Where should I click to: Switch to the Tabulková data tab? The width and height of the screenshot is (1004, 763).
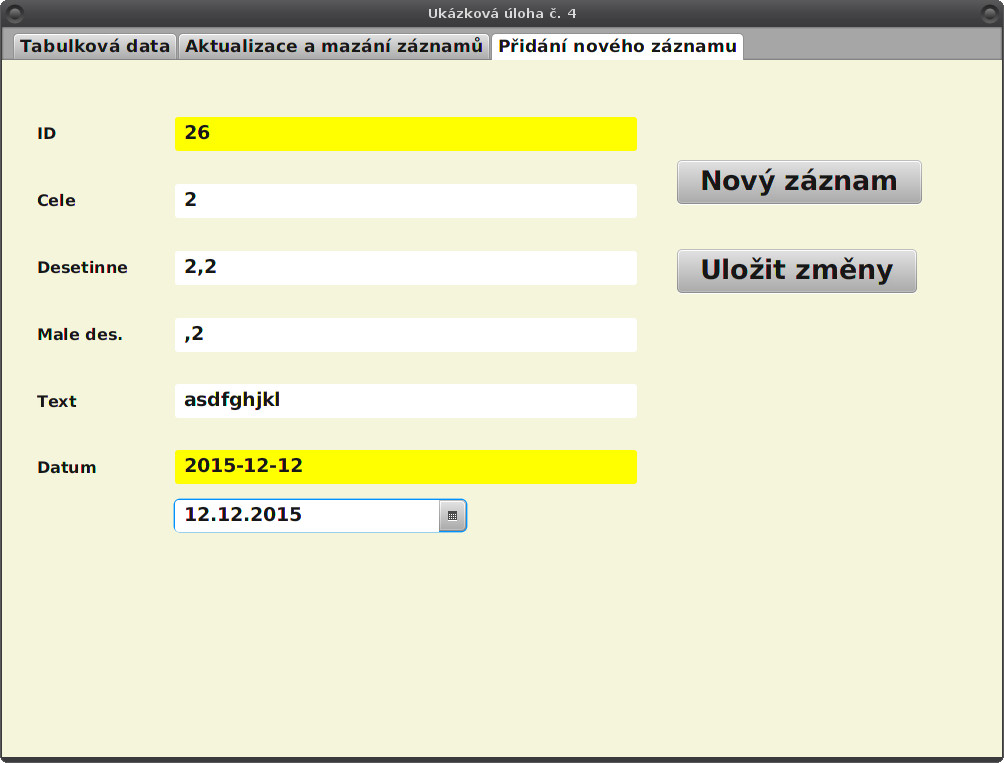tap(94, 45)
